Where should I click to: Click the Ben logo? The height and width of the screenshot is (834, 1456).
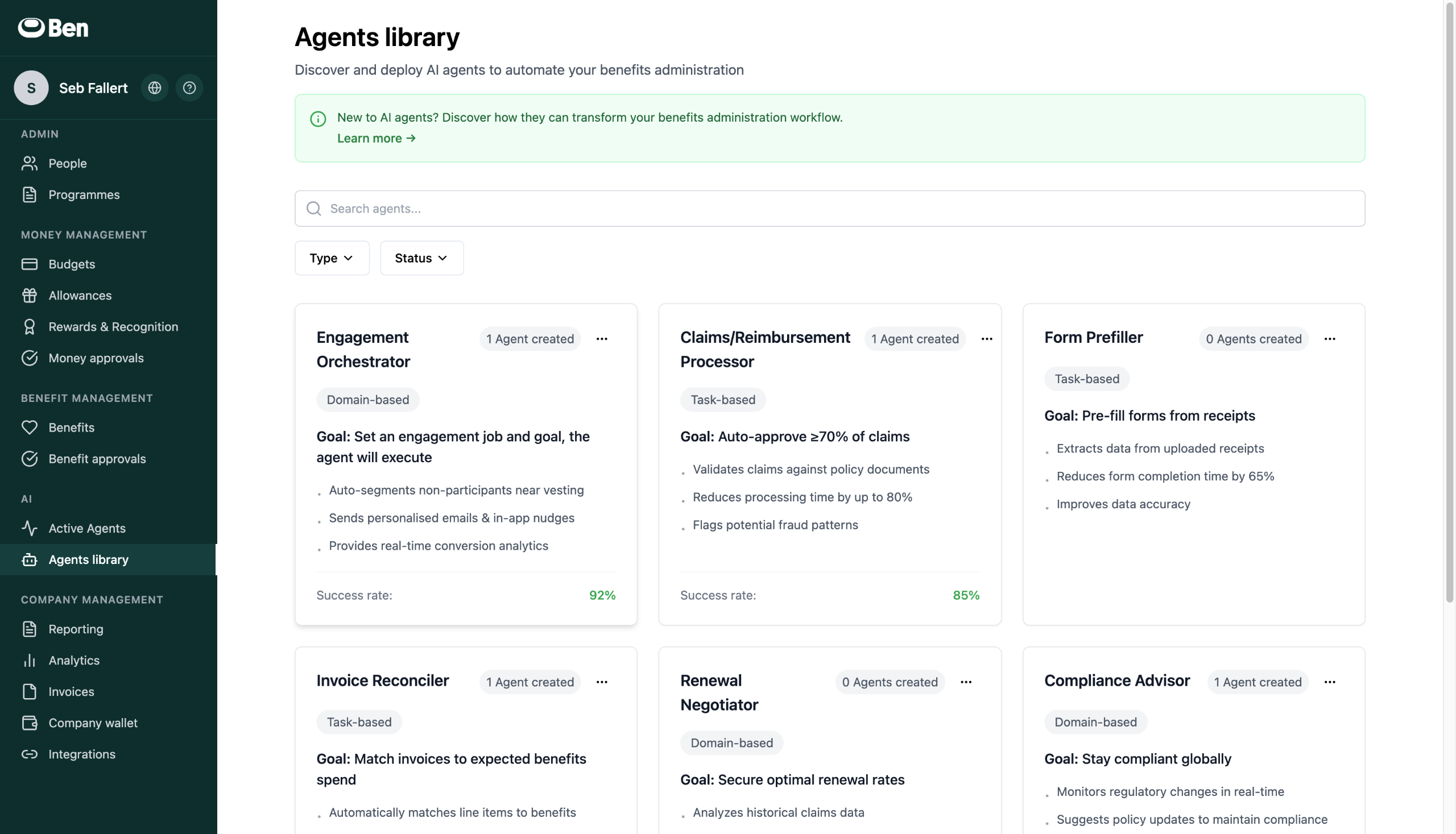tap(53, 27)
